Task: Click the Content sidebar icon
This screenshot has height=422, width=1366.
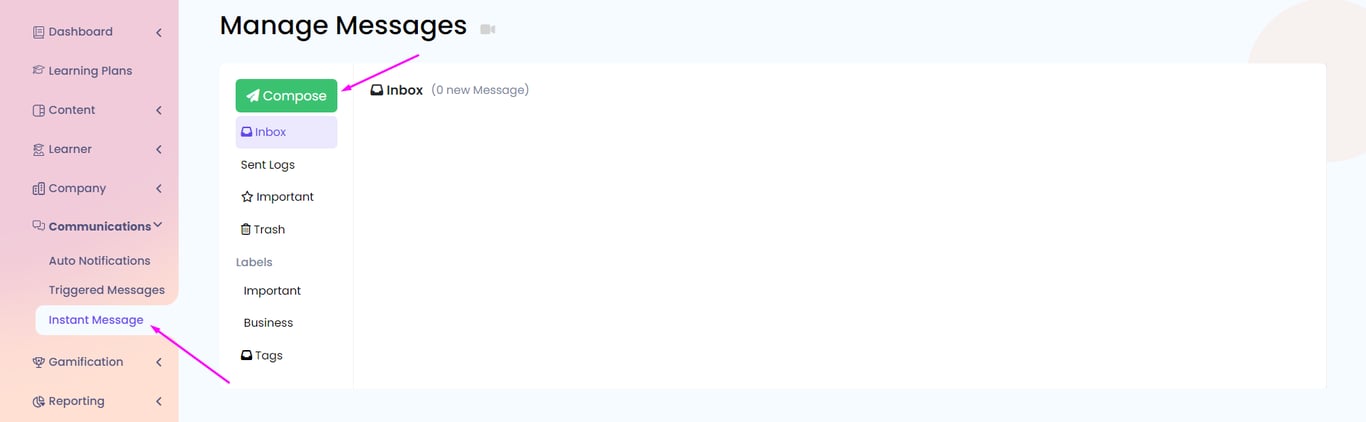Action: (x=39, y=110)
